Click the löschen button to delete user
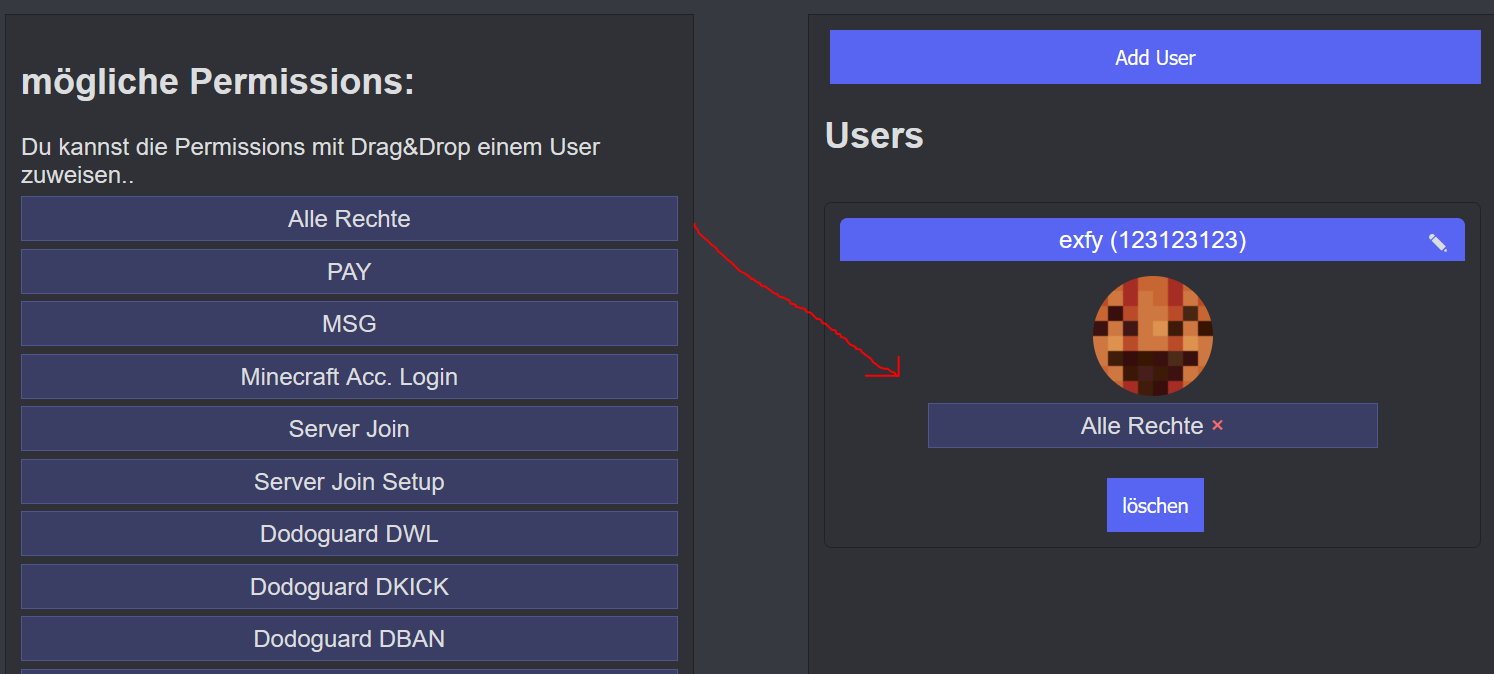The width and height of the screenshot is (1494, 674). [1155, 505]
